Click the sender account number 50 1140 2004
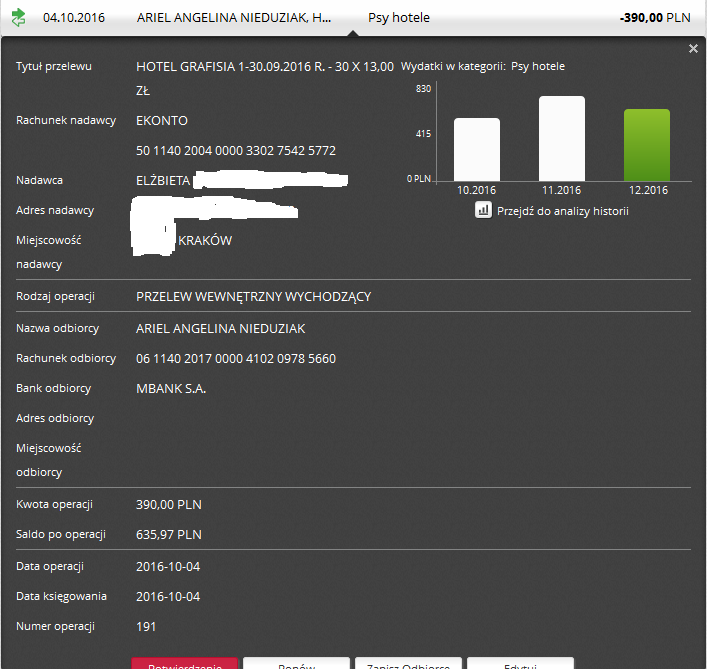707x669 pixels. [236, 151]
